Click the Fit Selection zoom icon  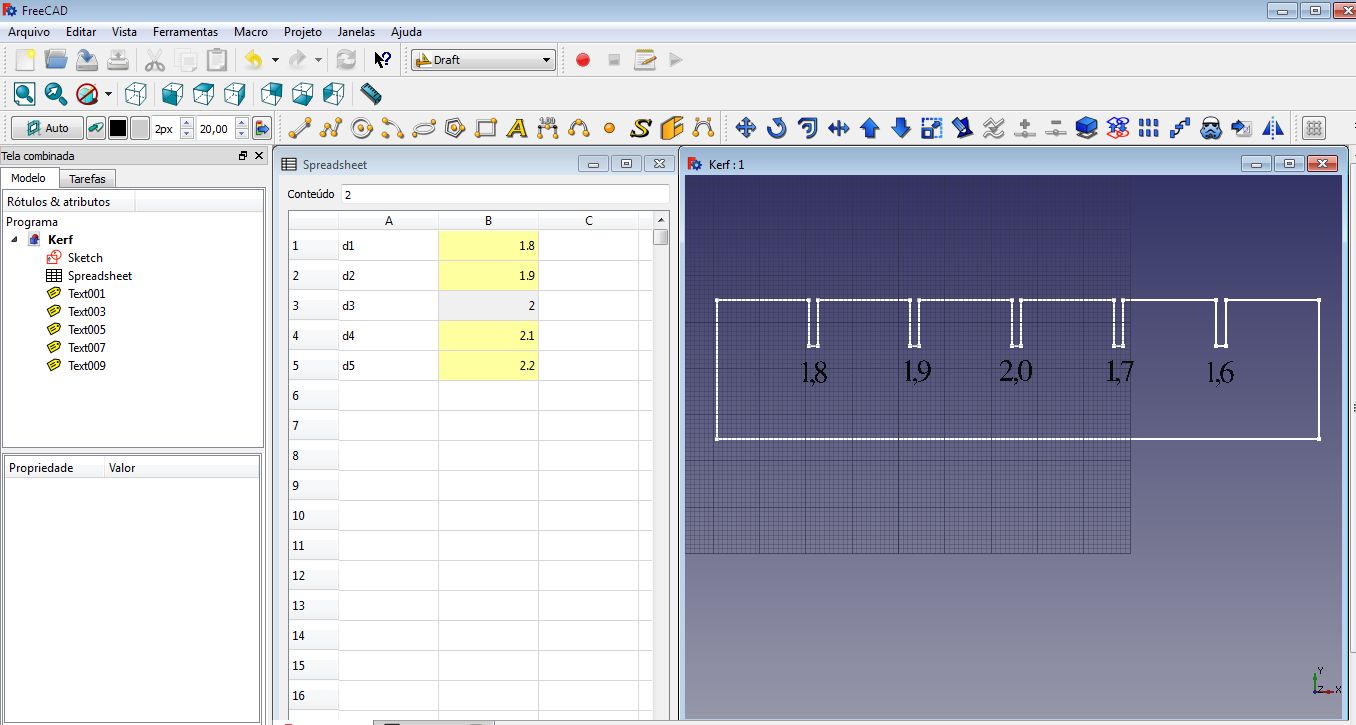pos(56,94)
